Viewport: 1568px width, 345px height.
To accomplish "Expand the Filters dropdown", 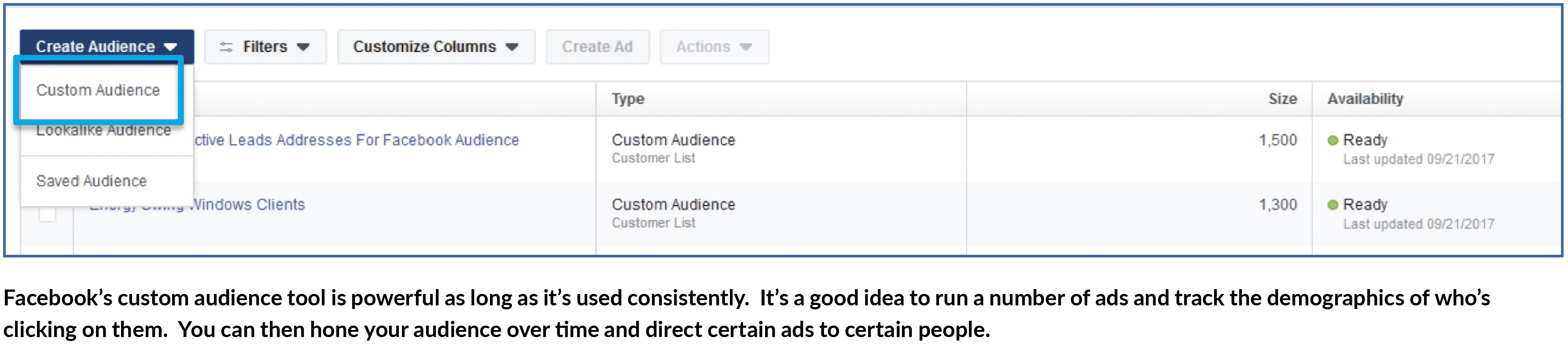I will 265,47.
